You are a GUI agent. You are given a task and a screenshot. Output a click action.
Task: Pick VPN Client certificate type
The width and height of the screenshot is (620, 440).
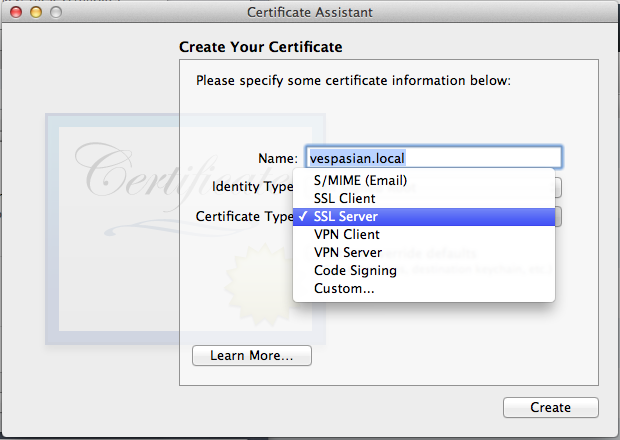pyautogui.click(x=423, y=234)
